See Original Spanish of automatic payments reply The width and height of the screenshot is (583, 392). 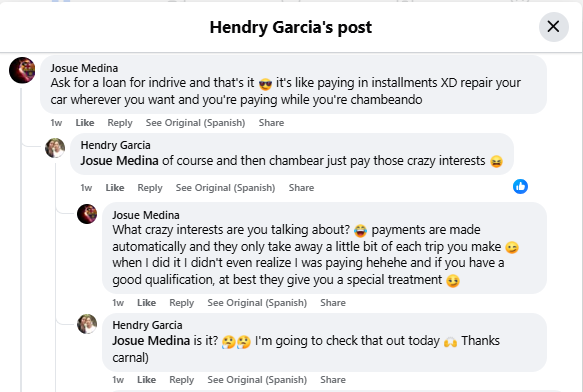(257, 303)
